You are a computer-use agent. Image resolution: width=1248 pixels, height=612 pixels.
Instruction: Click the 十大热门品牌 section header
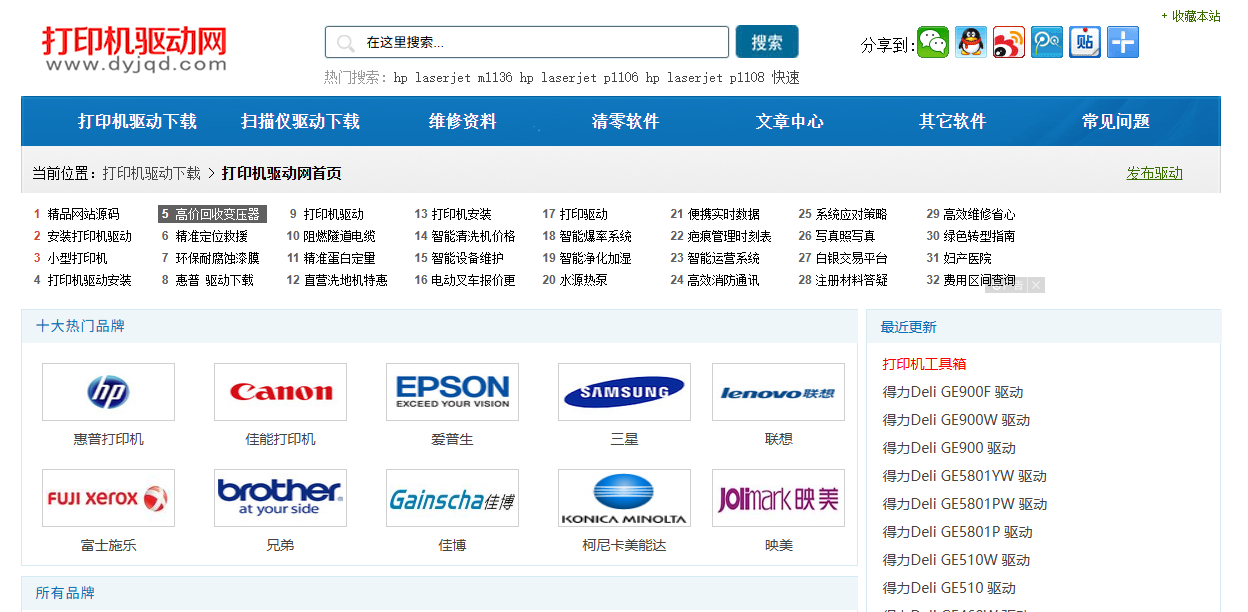point(80,326)
